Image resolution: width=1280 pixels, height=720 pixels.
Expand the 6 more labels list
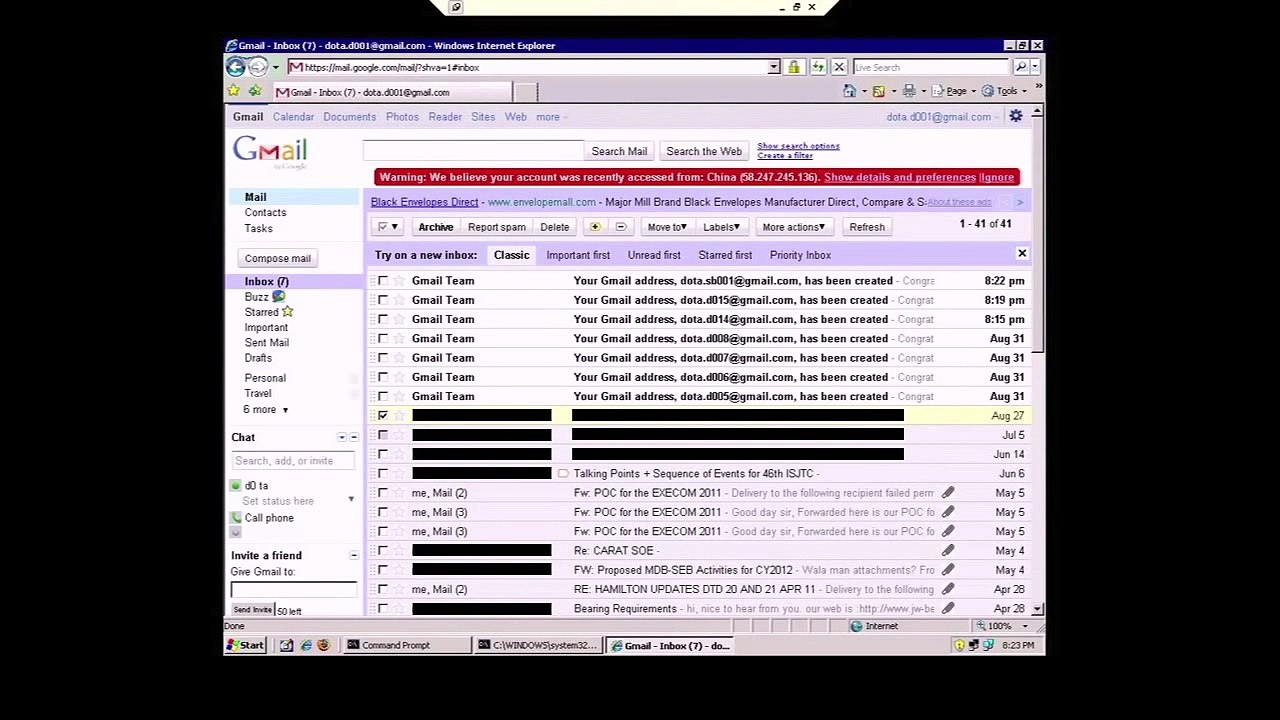(x=266, y=410)
